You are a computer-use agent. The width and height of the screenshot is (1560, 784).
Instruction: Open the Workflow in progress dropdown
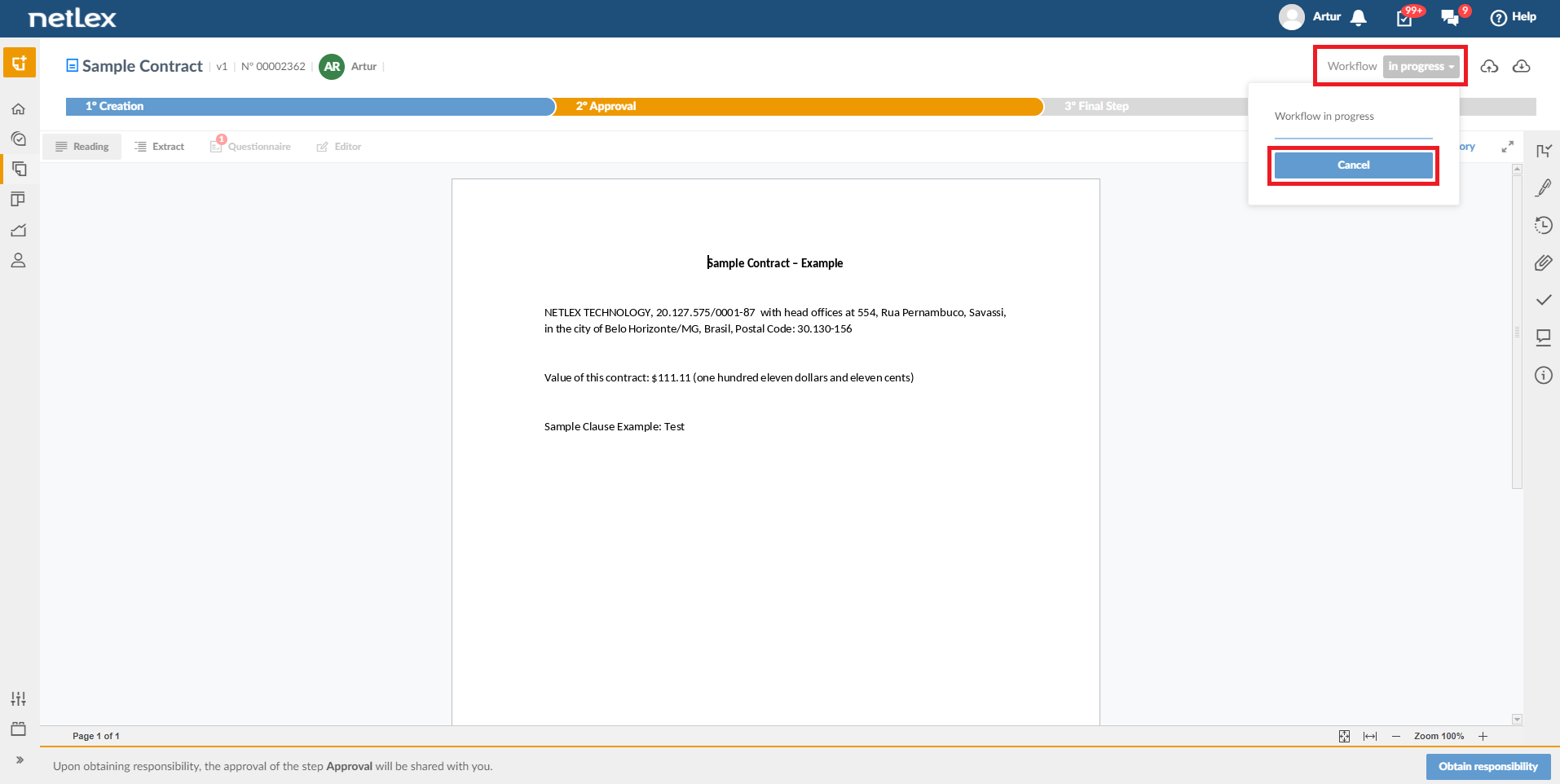[1421, 66]
